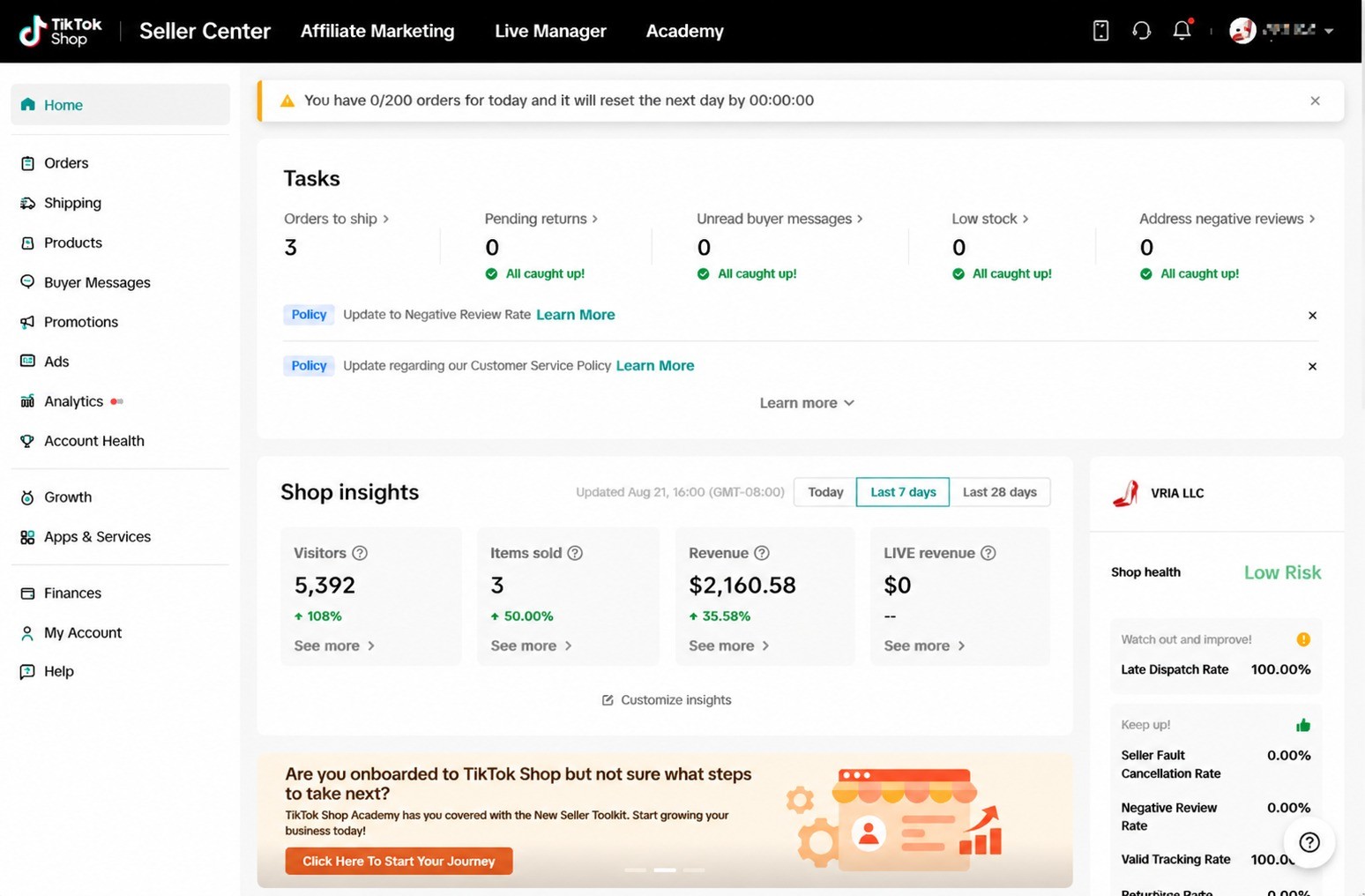Dismiss the Negative Review Rate policy notice
The image size is (1365, 896).
(x=1312, y=315)
